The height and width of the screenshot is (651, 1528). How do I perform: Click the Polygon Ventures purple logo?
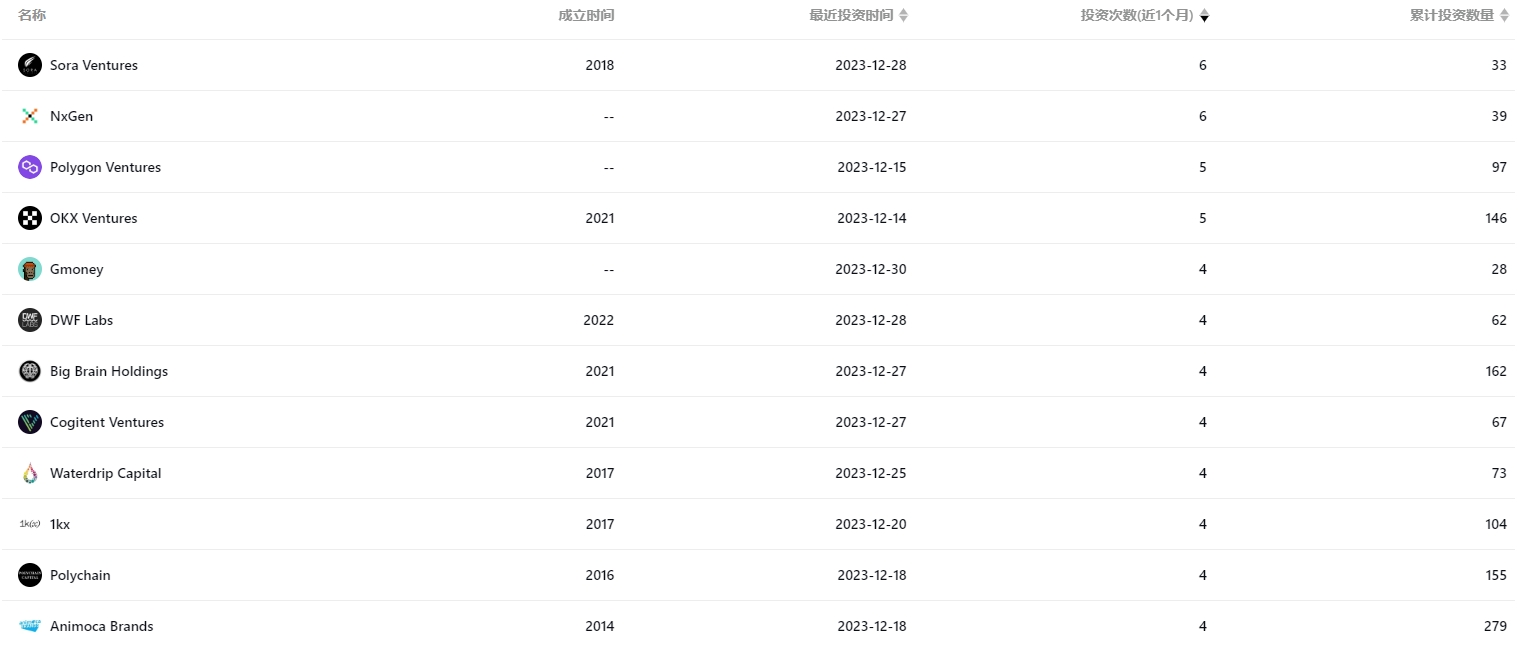coord(30,167)
